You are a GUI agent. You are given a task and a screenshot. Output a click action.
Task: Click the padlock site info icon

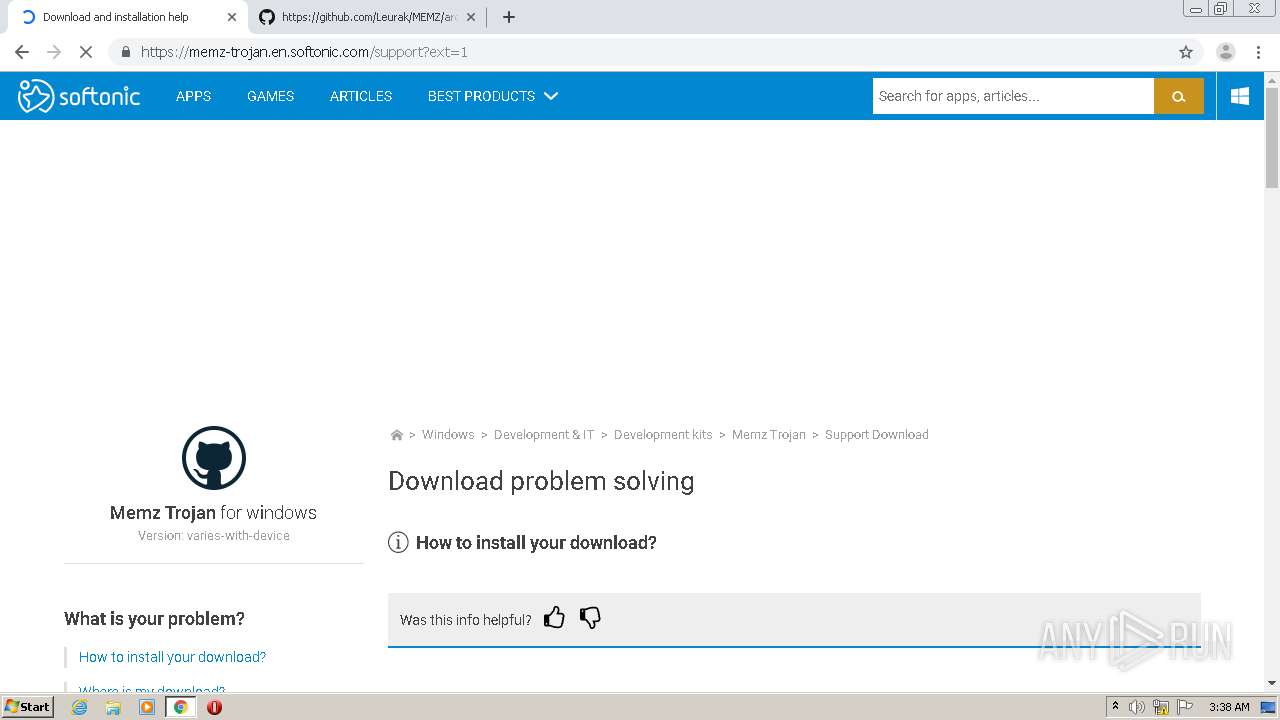[125, 52]
